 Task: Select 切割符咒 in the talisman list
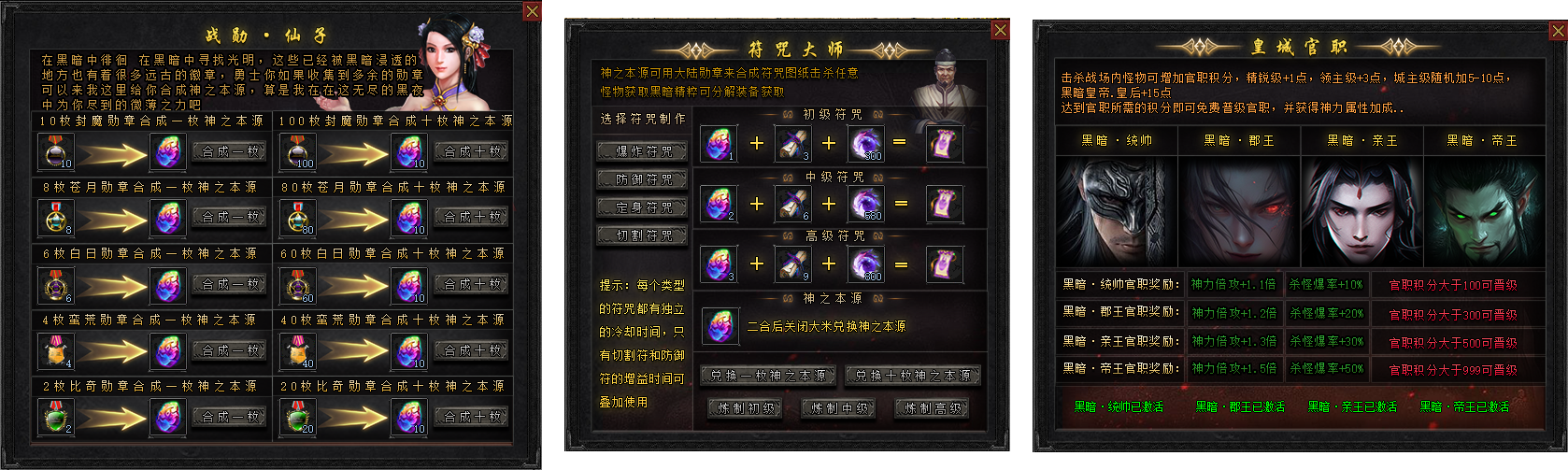point(643,236)
